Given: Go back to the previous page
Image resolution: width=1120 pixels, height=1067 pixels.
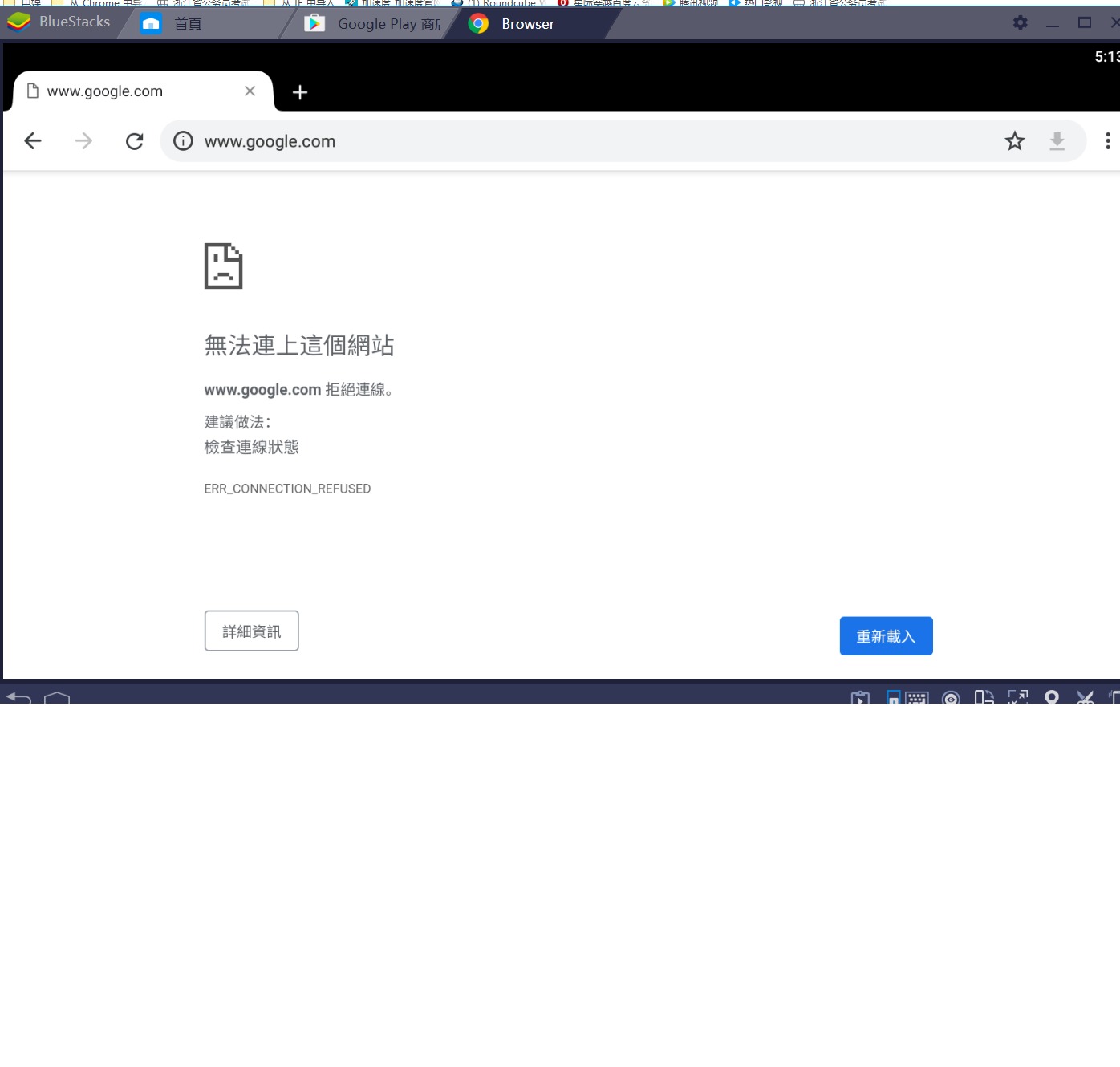Looking at the screenshot, I should pyautogui.click(x=33, y=141).
